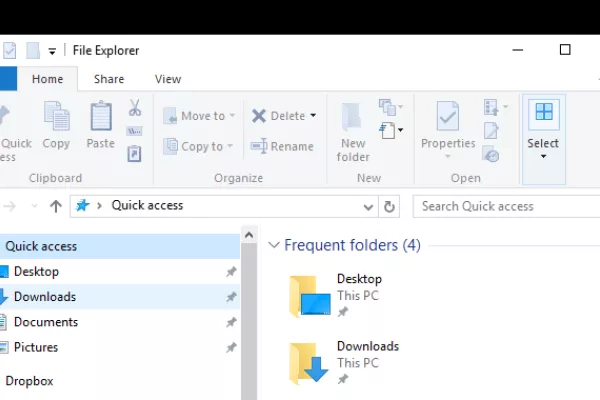The width and height of the screenshot is (600, 400).
Task: Click the pin icon next to Downloads in sidebar
Action: click(231, 297)
